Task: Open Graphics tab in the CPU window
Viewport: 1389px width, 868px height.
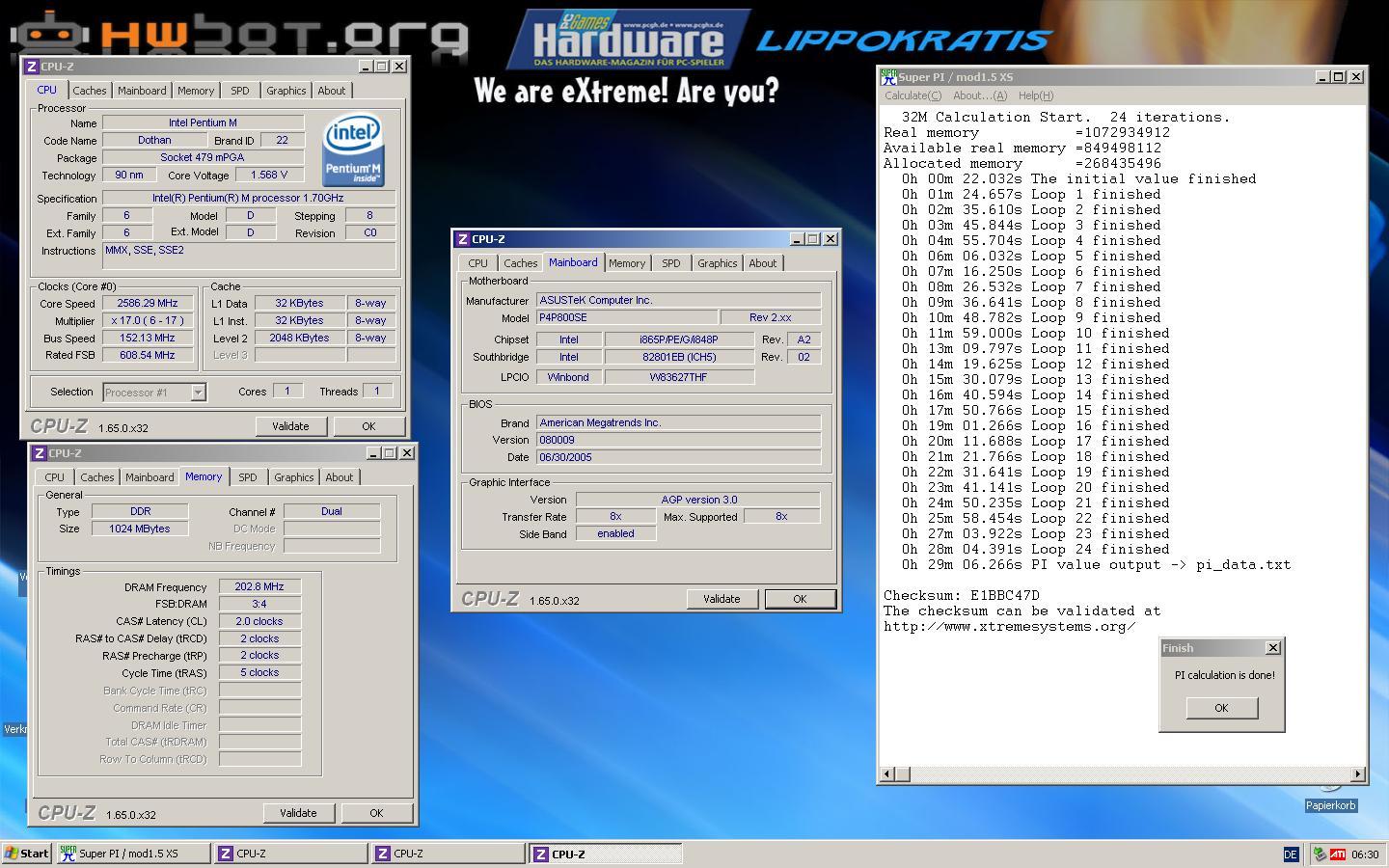Action: pyautogui.click(x=286, y=91)
